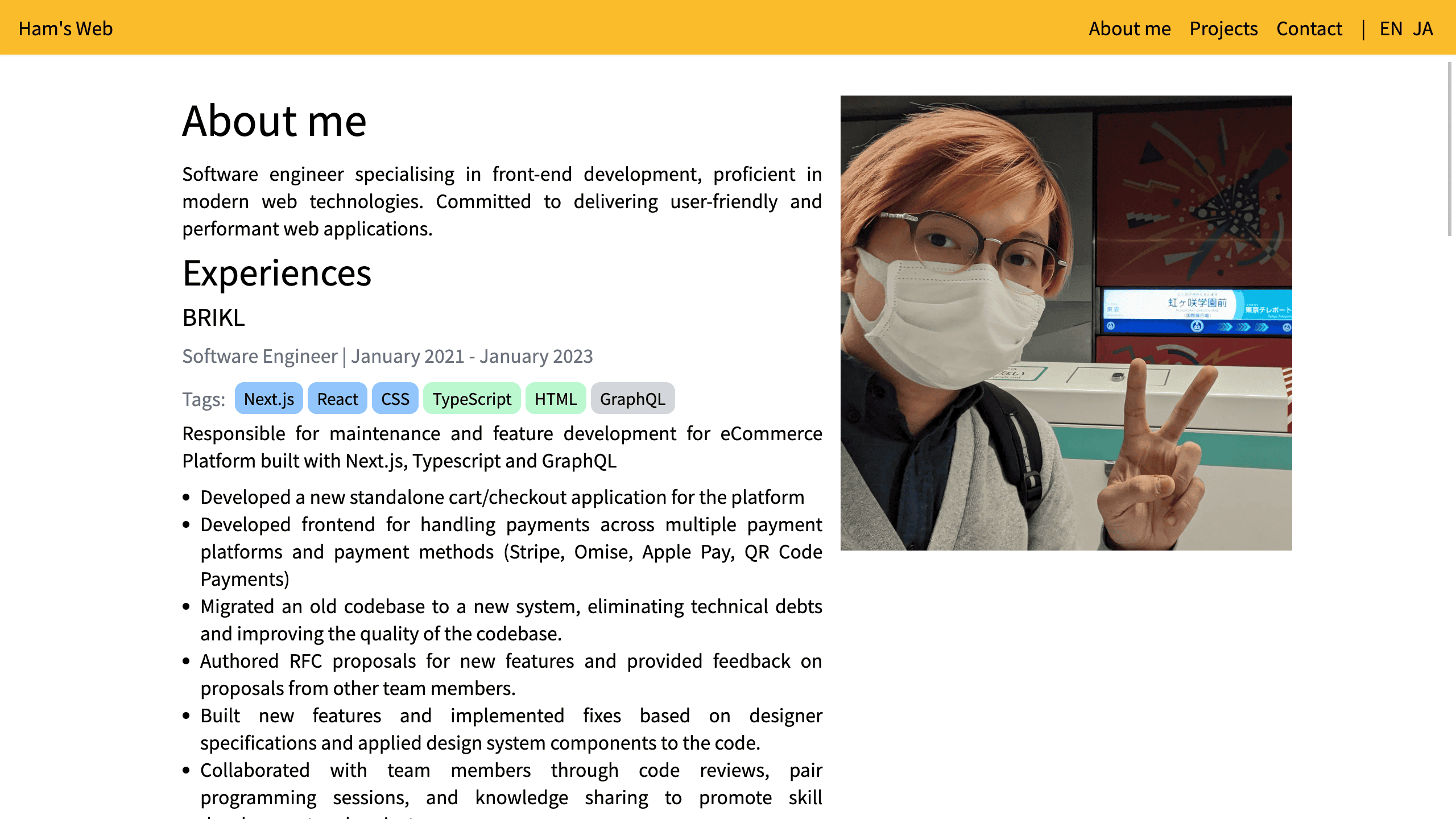Switch language to EN
Screen dimensions: 1456x819
pyautogui.click(x=1391, y=28)
